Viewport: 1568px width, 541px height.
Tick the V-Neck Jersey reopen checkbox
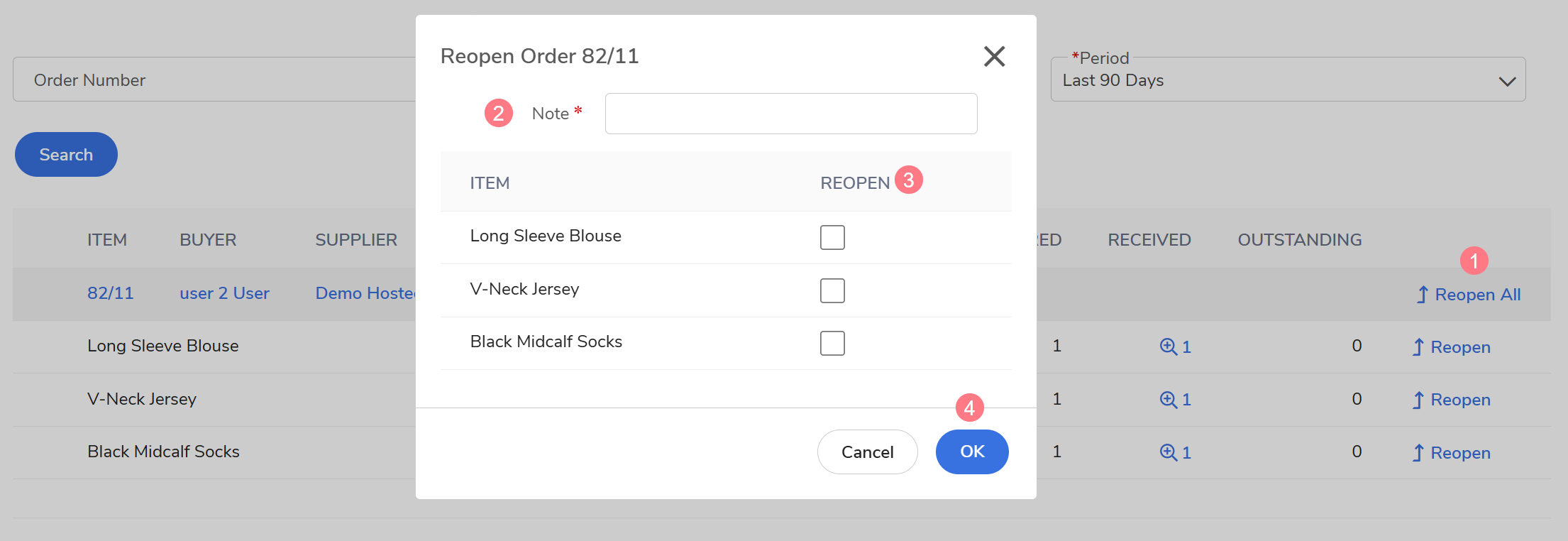pyautogui.click(x=832, y=290)
